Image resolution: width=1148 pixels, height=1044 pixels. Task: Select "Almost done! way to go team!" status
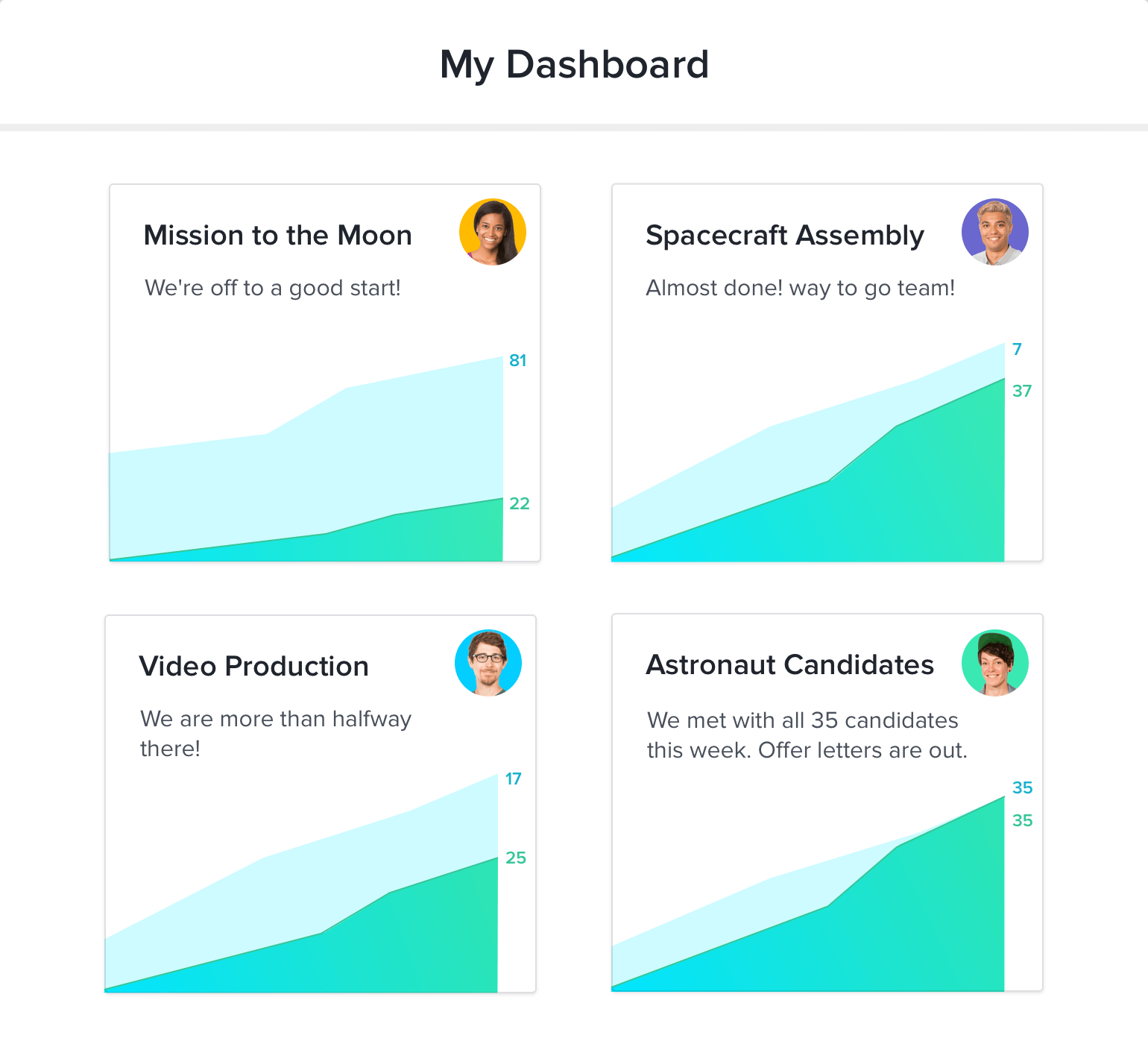click(x=800, y=289)
